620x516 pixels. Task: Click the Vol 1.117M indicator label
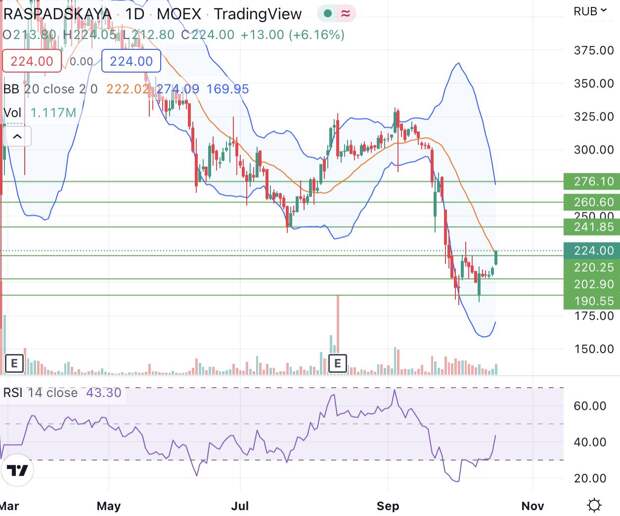40,113
